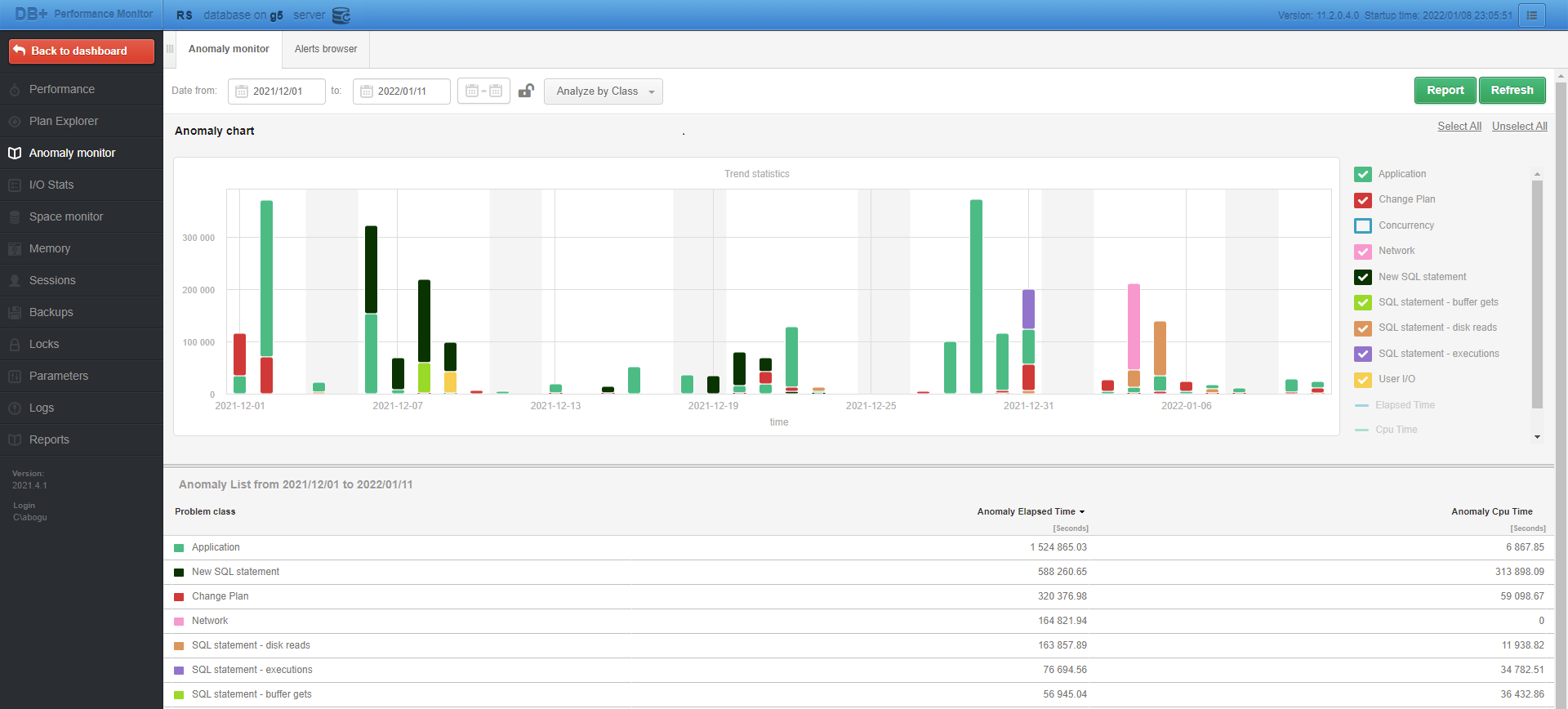Switch to the Alerts browser tab

tap(326, 49)
